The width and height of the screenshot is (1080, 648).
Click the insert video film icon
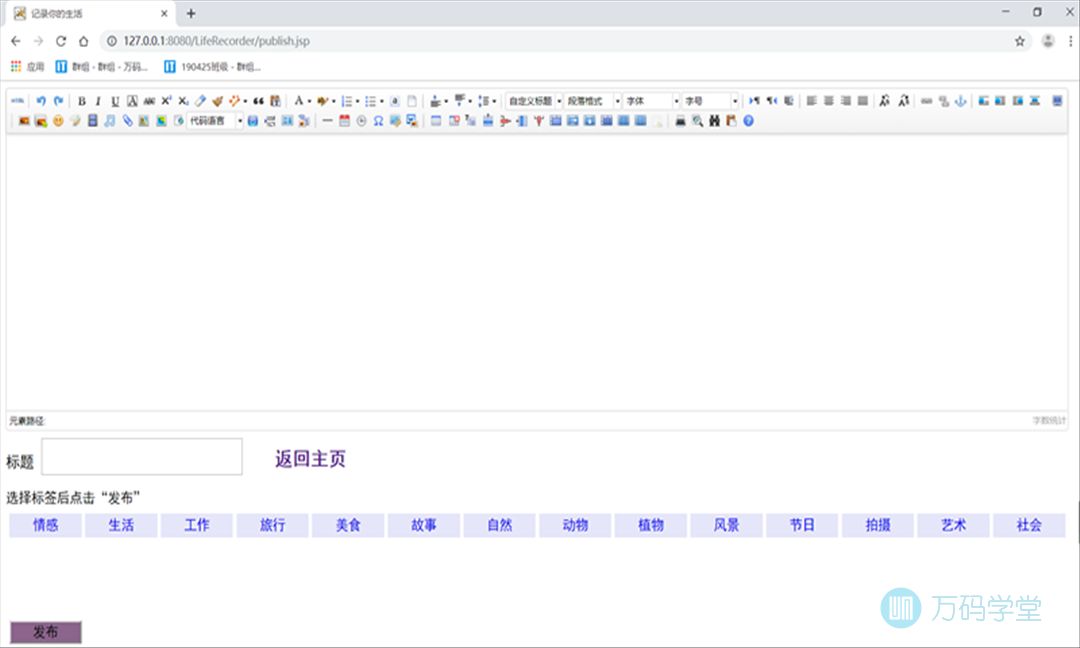(x=92, y=121)
